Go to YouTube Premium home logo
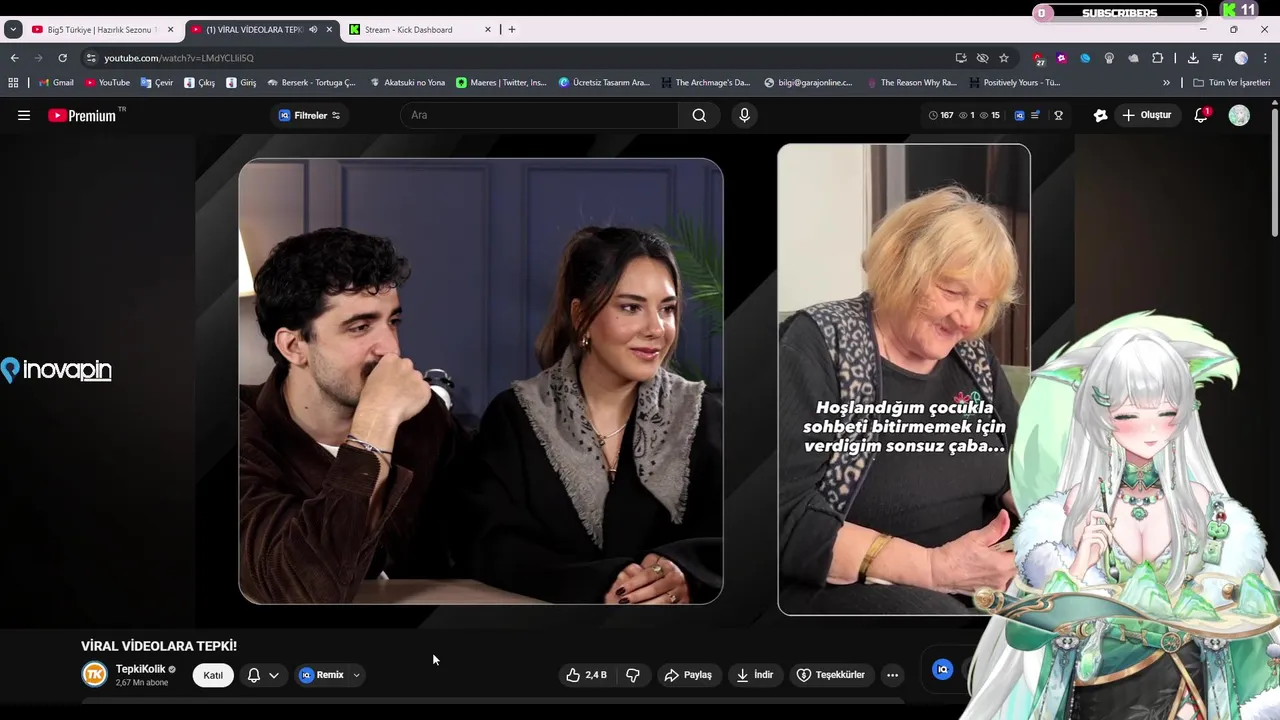 (82, 115)
